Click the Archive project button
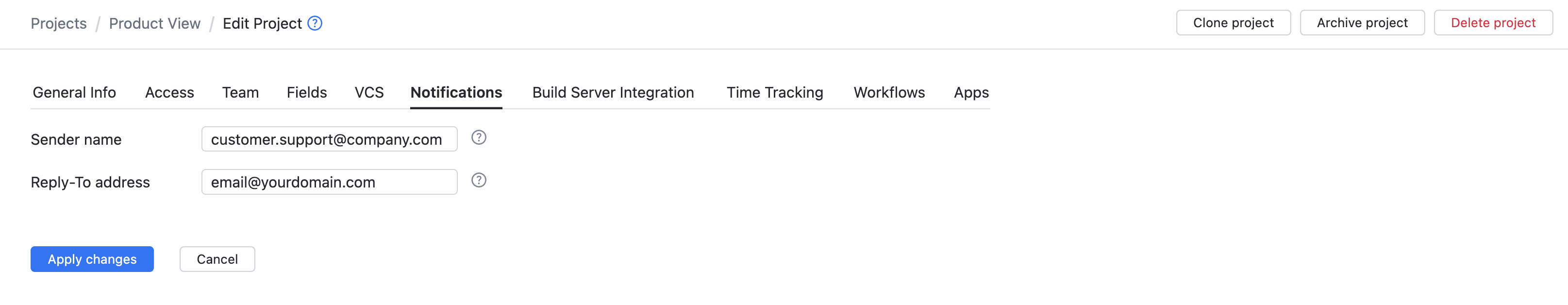Screen dimensions: 1568x305 click(1362, 22)
